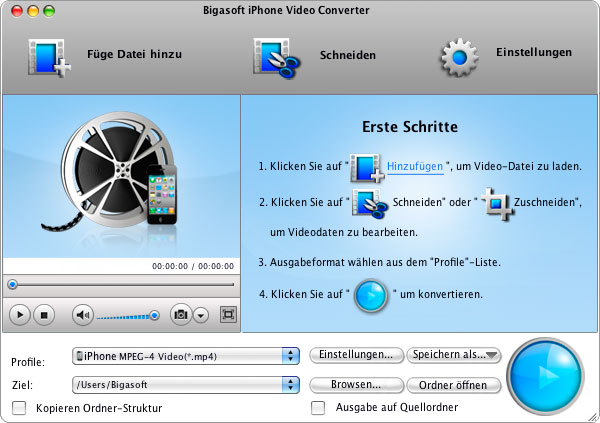The image size is (600, 423).
Task: Close the window with the red button
Action: [x=17, y=11]
